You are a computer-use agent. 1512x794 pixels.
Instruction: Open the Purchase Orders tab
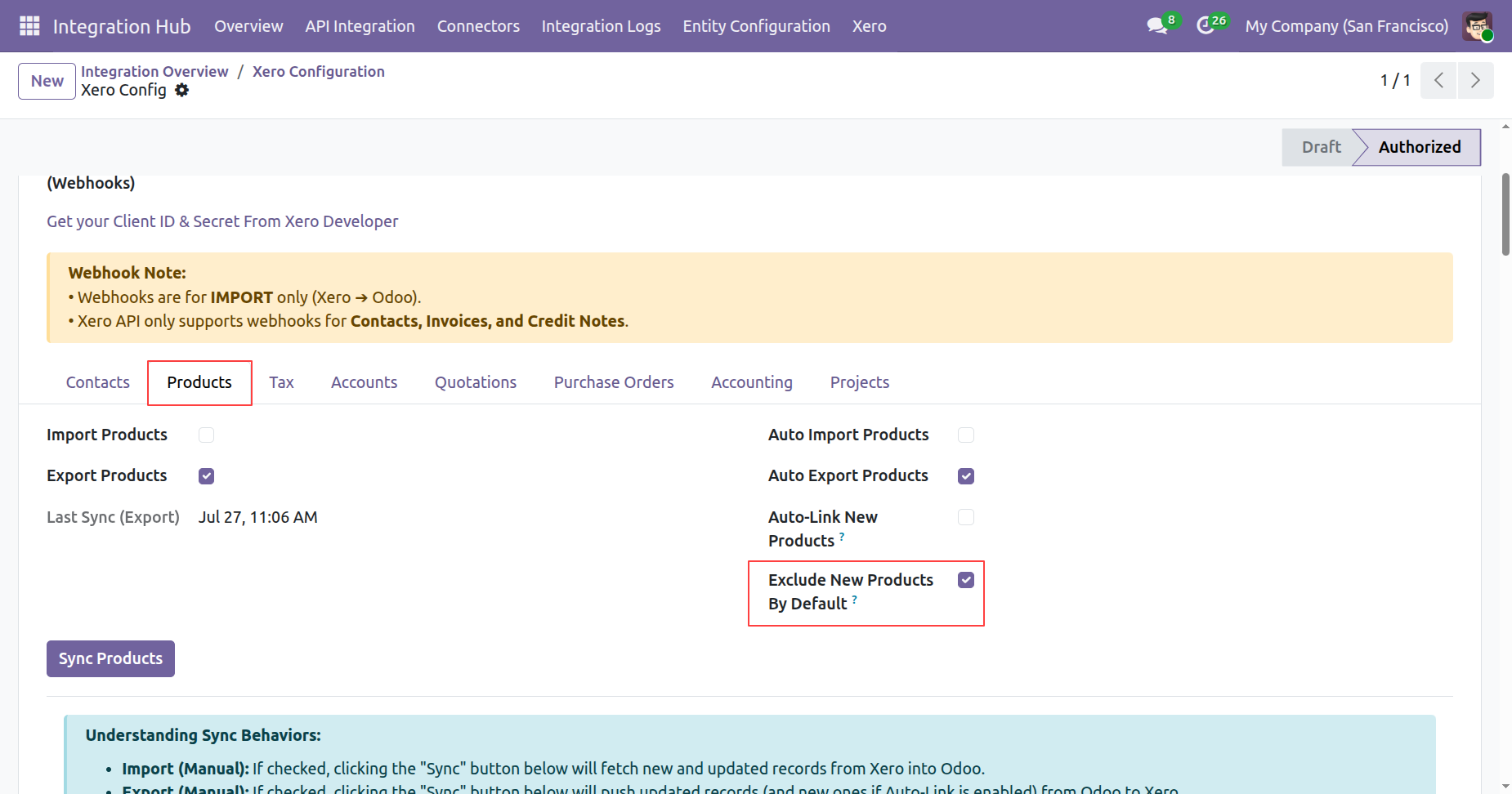tap(614, 382)
